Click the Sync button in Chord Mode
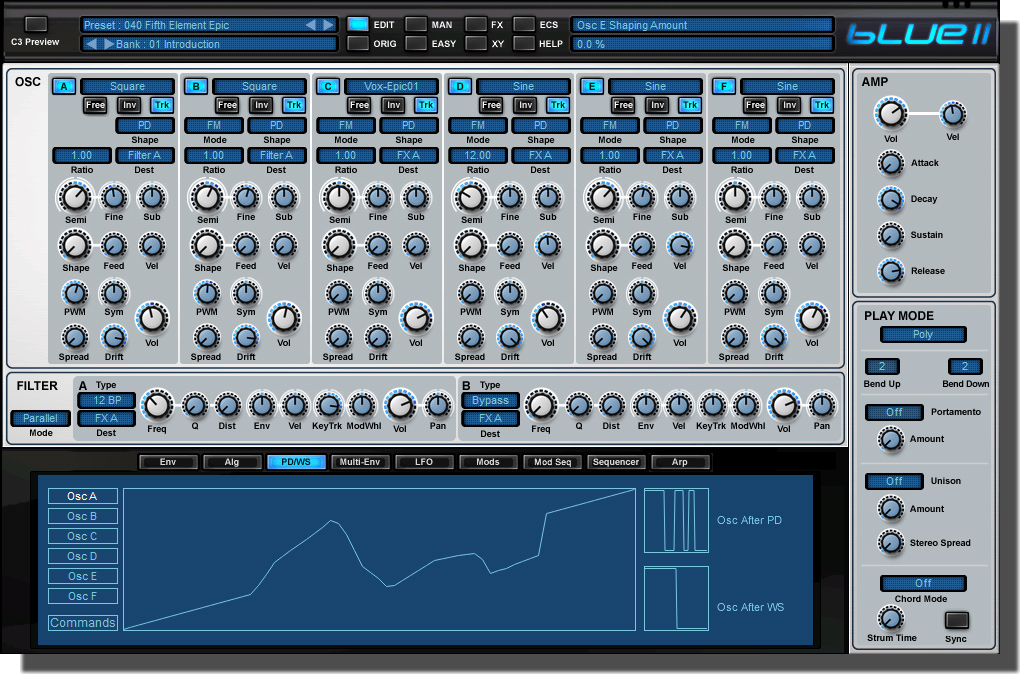Image resolution: width=1020 pixels, height=674 pixels. click(x=956, y=619)
